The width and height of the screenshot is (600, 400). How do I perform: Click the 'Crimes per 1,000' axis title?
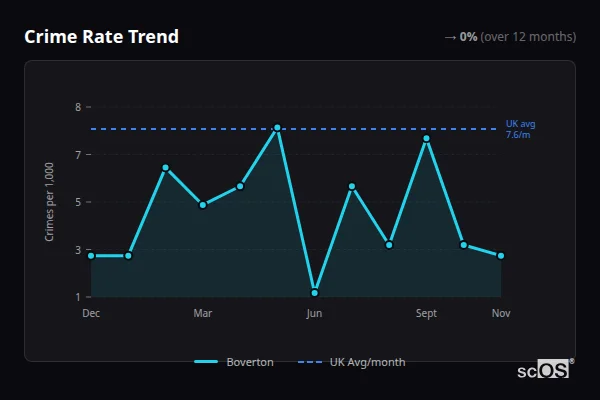tap(49, 202)
